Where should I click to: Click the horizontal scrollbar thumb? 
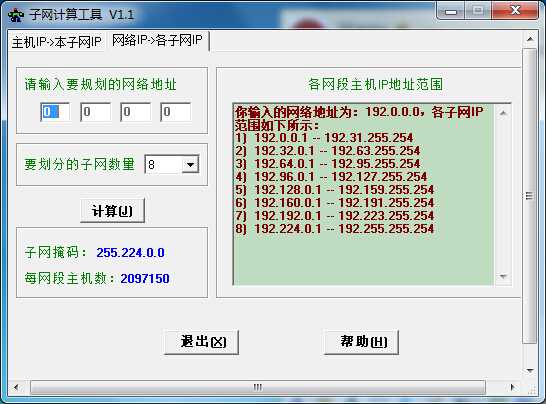pyautogui.click(x=258, y=387)
